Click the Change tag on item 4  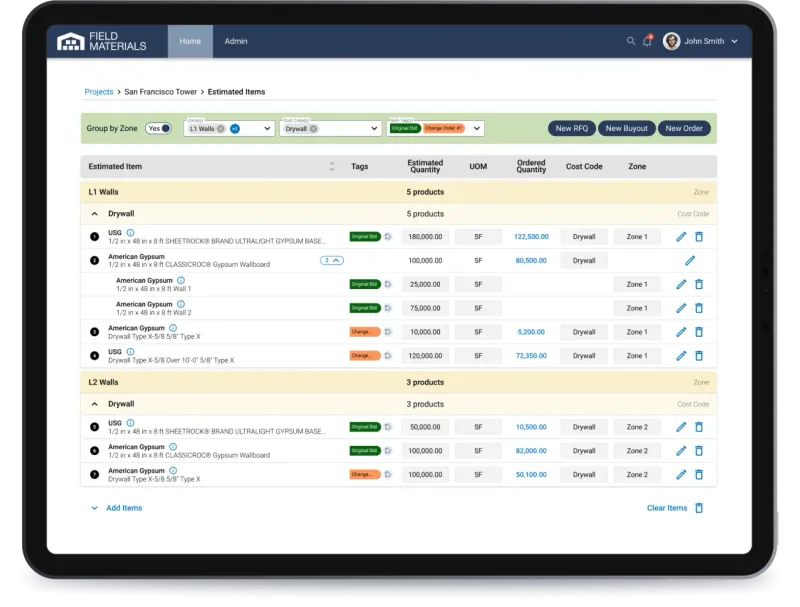click(x=365, y=356)
